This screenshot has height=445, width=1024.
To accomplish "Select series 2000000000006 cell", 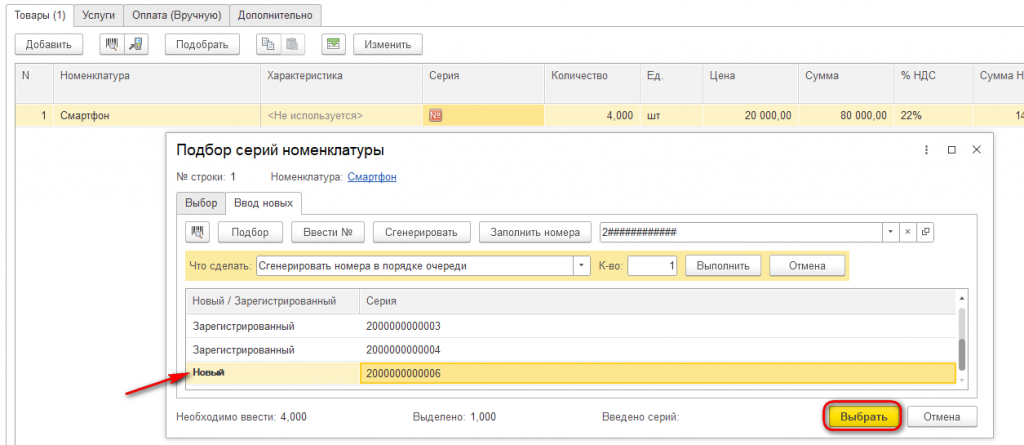I will pyautogui.click(x=657, y=373).
